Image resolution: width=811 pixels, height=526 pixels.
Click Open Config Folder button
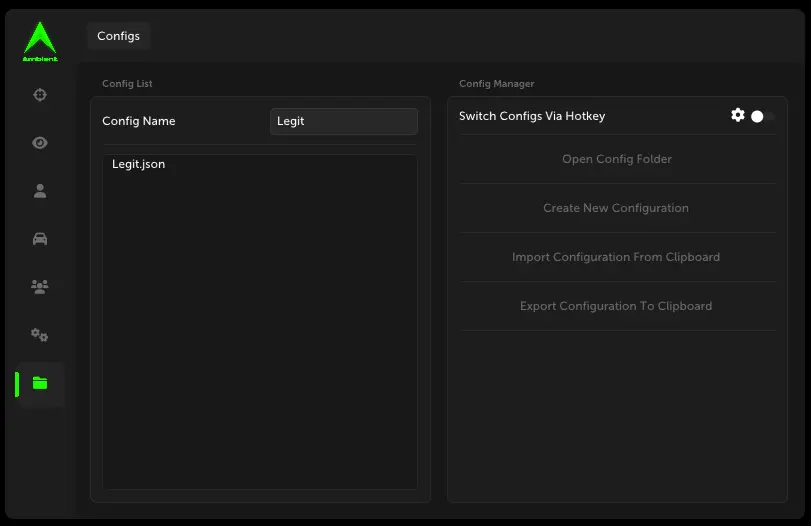tap(616, 159)
